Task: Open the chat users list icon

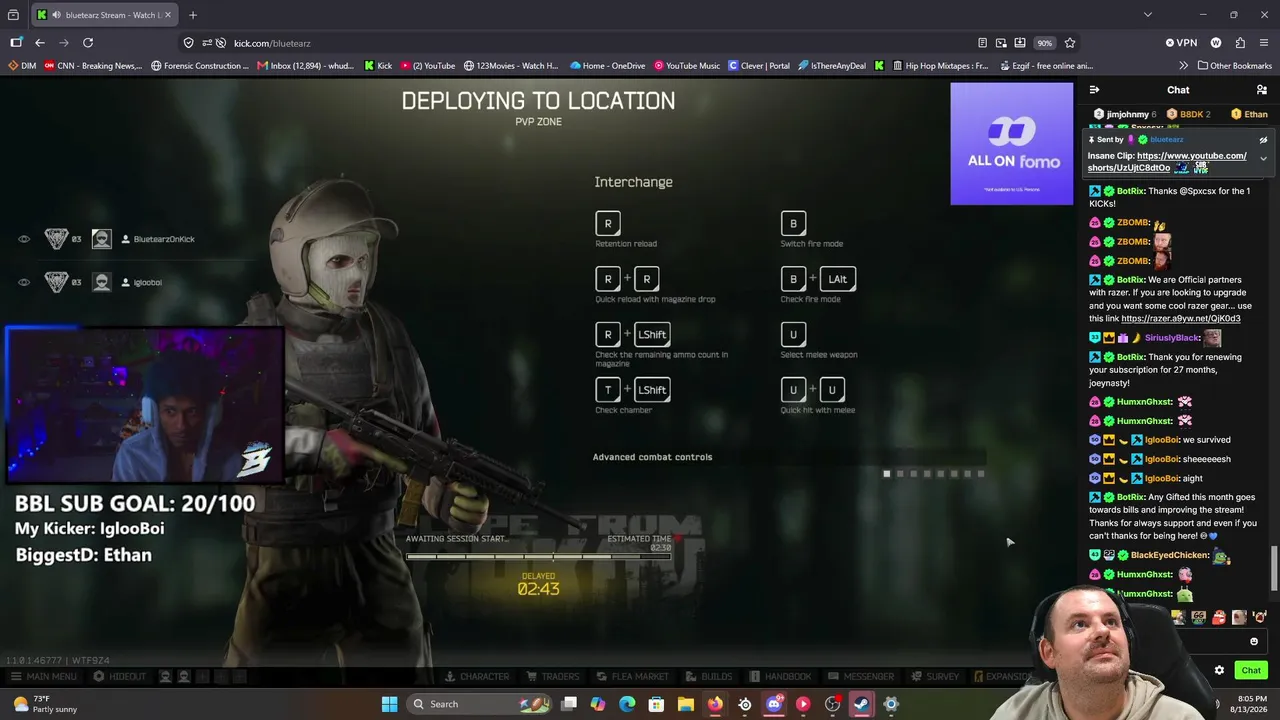Action: pos(1262,90)
